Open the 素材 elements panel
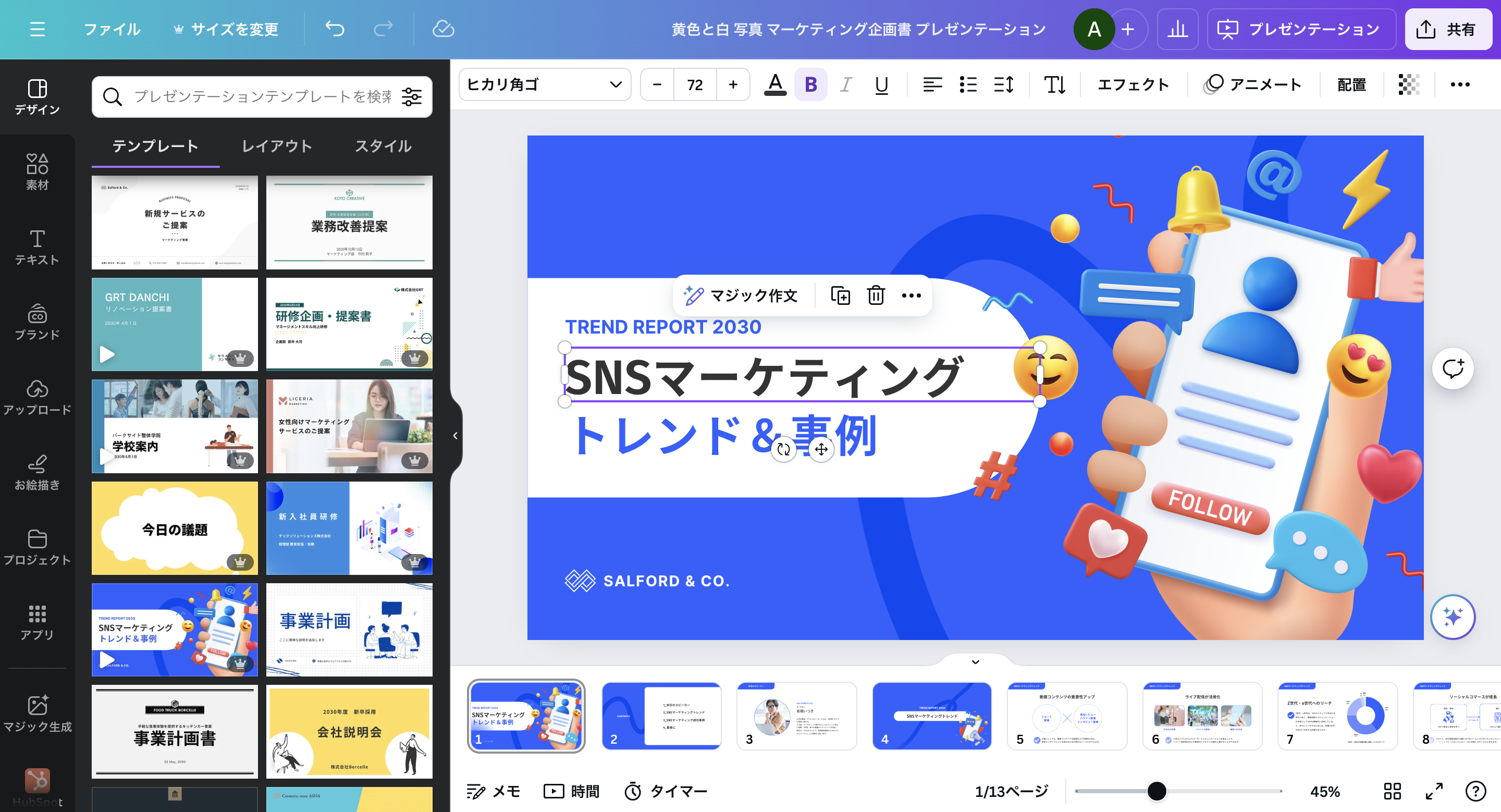The image size is (1501, 812). [x=38, y=172]
